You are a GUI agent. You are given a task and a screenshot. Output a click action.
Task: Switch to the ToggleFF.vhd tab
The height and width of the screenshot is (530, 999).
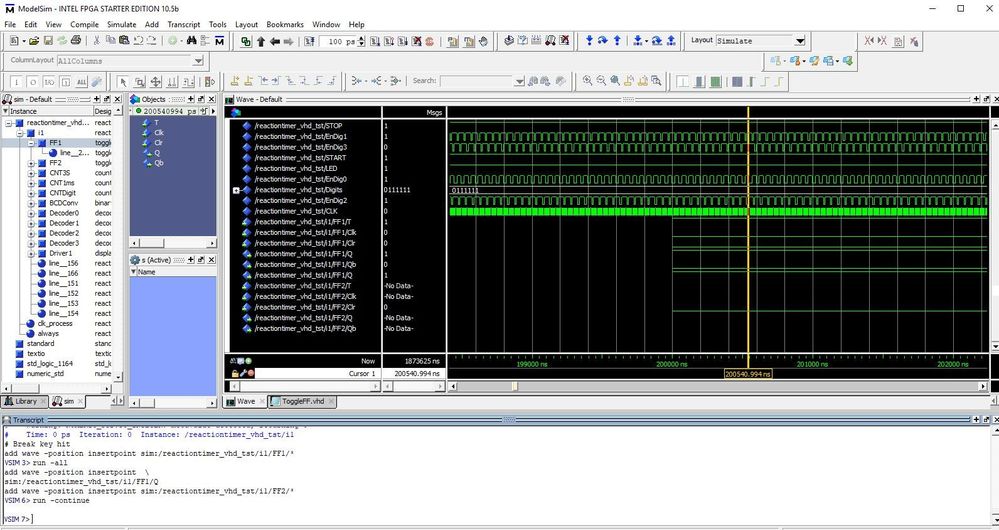(303, 401)
